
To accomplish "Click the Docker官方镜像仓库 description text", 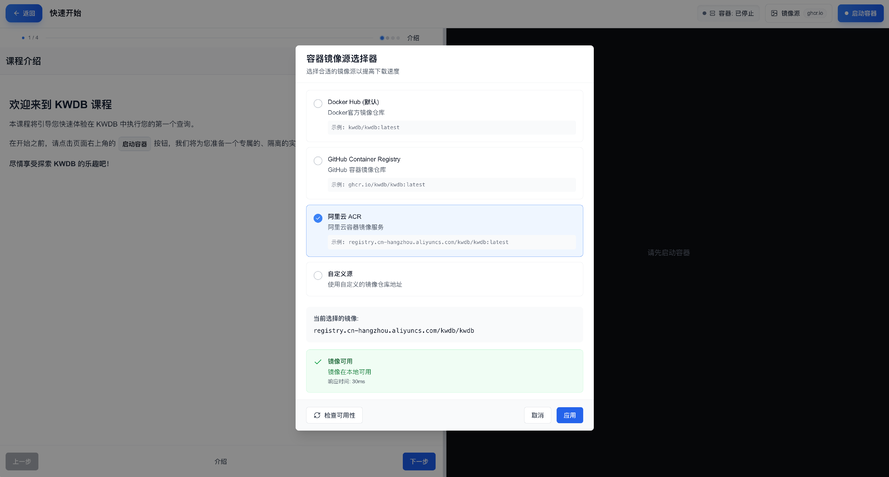I will point(356,113).
